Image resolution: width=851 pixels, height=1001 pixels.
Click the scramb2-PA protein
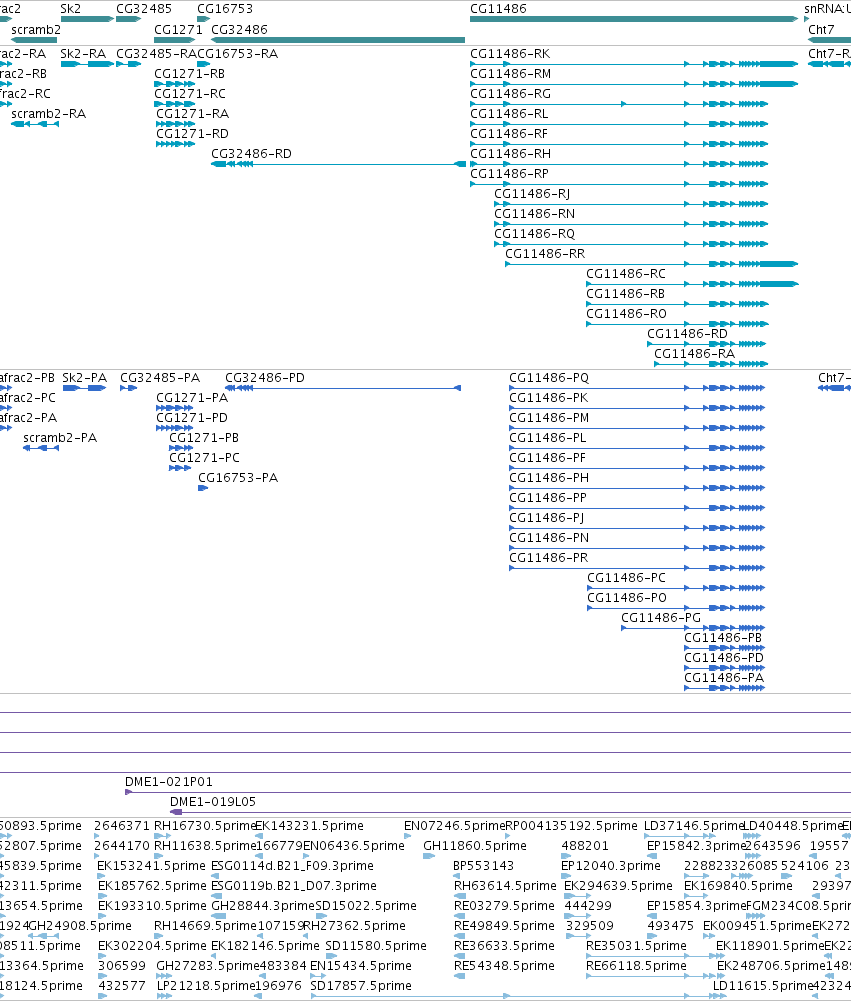[59, 438]
